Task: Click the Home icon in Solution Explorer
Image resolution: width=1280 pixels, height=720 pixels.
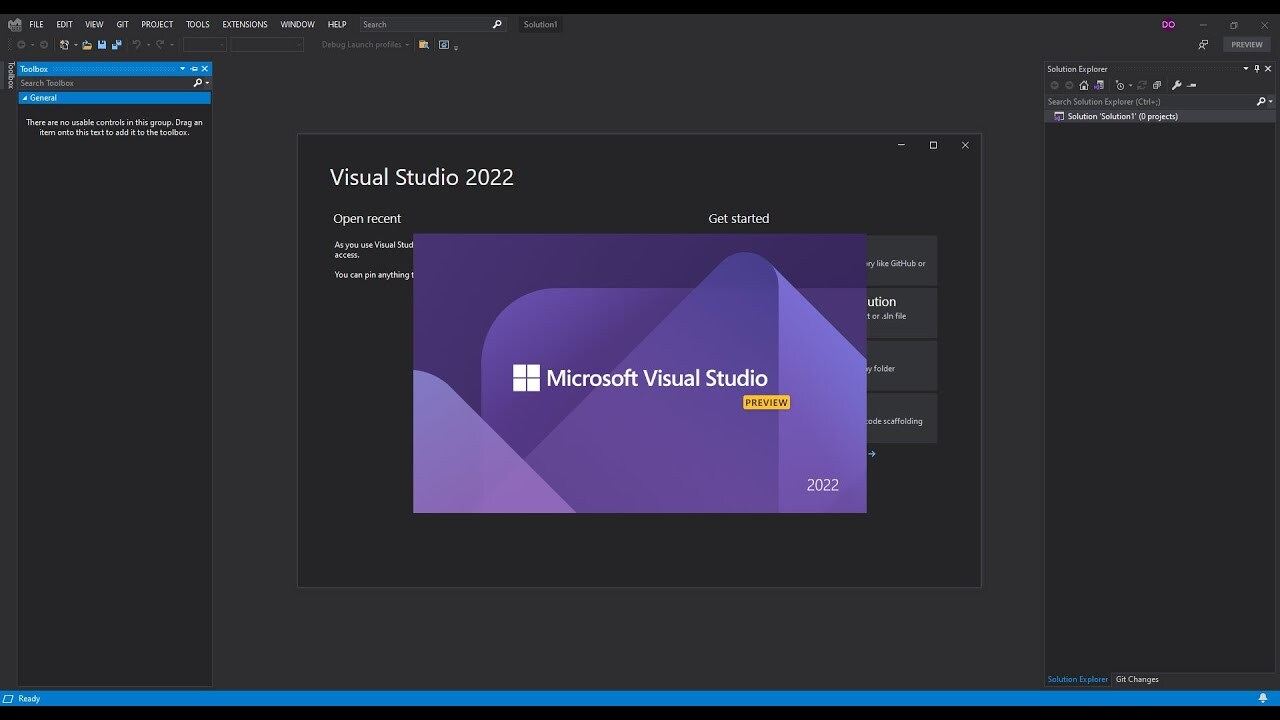Action: pos(1083,85)
